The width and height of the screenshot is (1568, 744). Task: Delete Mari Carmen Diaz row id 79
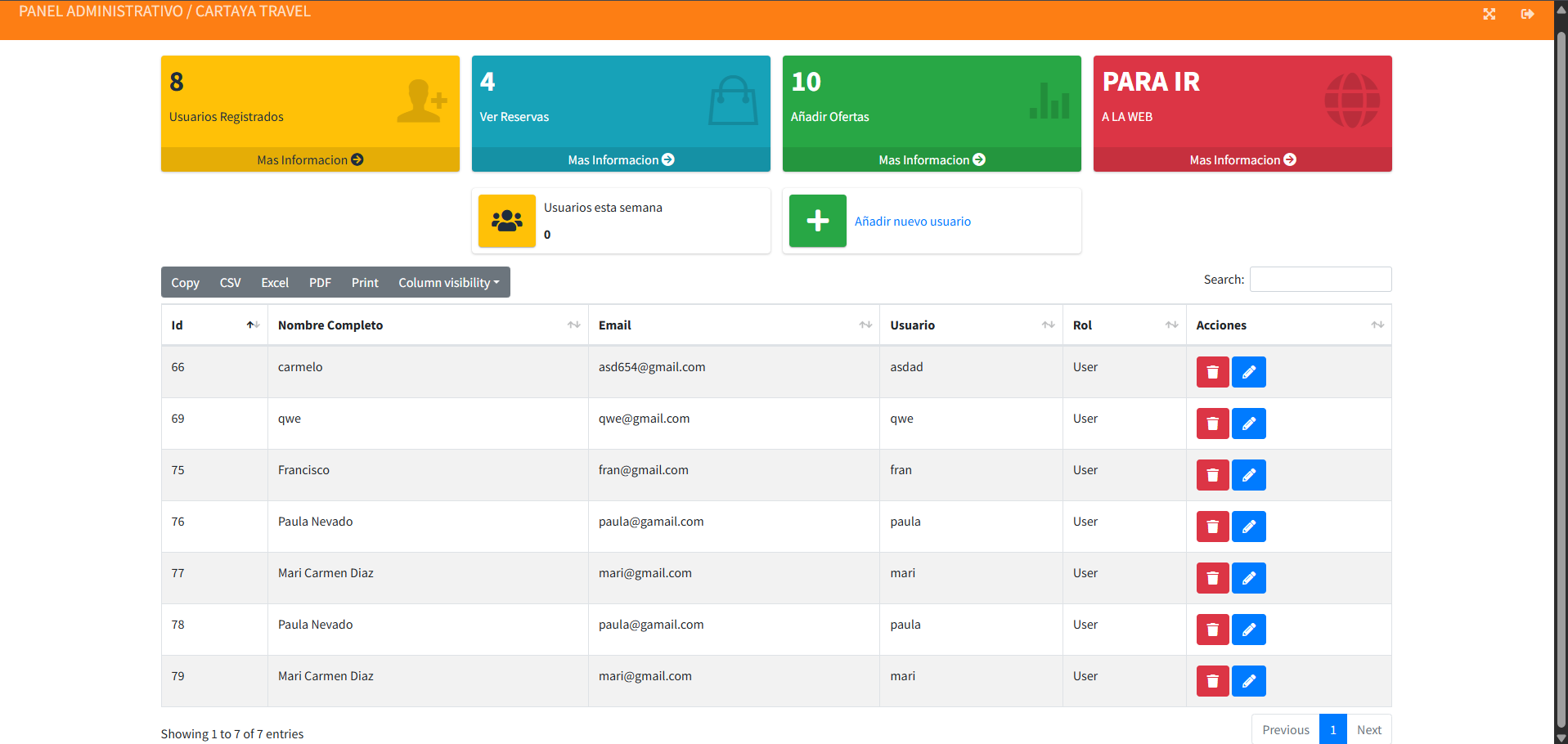[x=1213, y=681]
